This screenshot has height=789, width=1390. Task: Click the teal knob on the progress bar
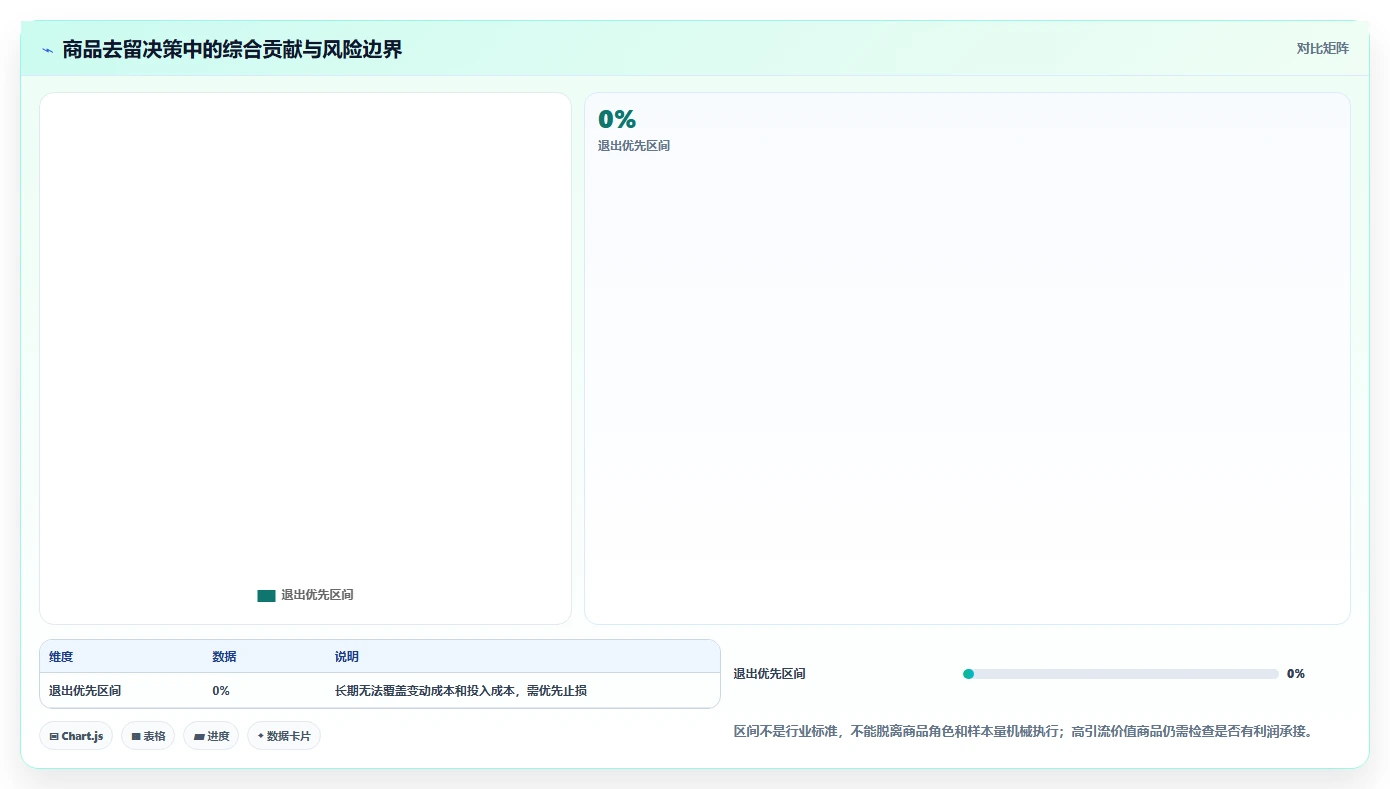[968, 674]
